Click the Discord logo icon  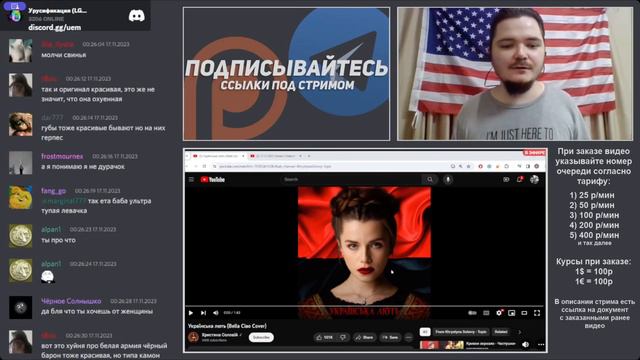[136, 16]
